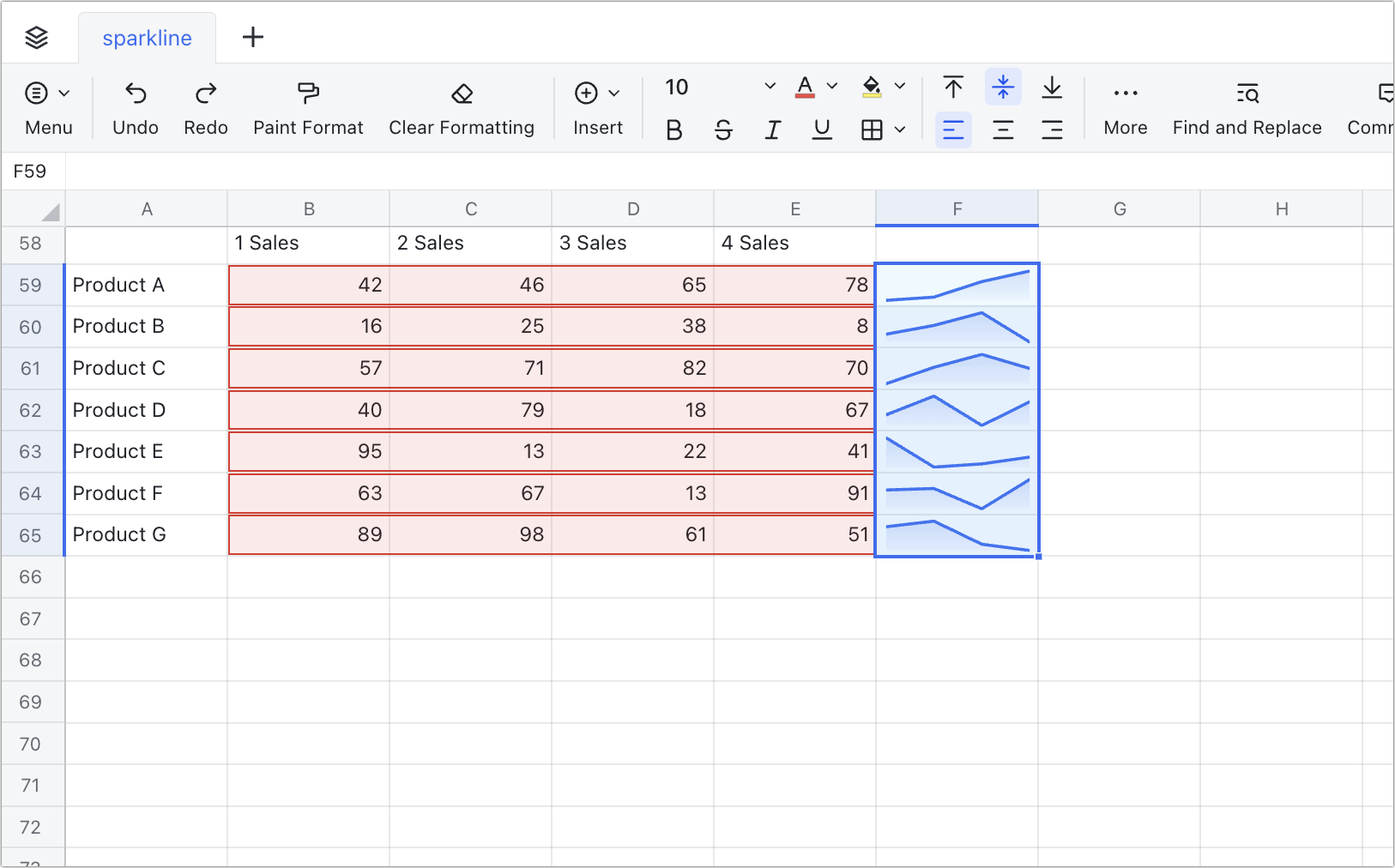The image size is (1395, 868).
Task: Click the Clear Formatting icon
Action: pos(462,105)
